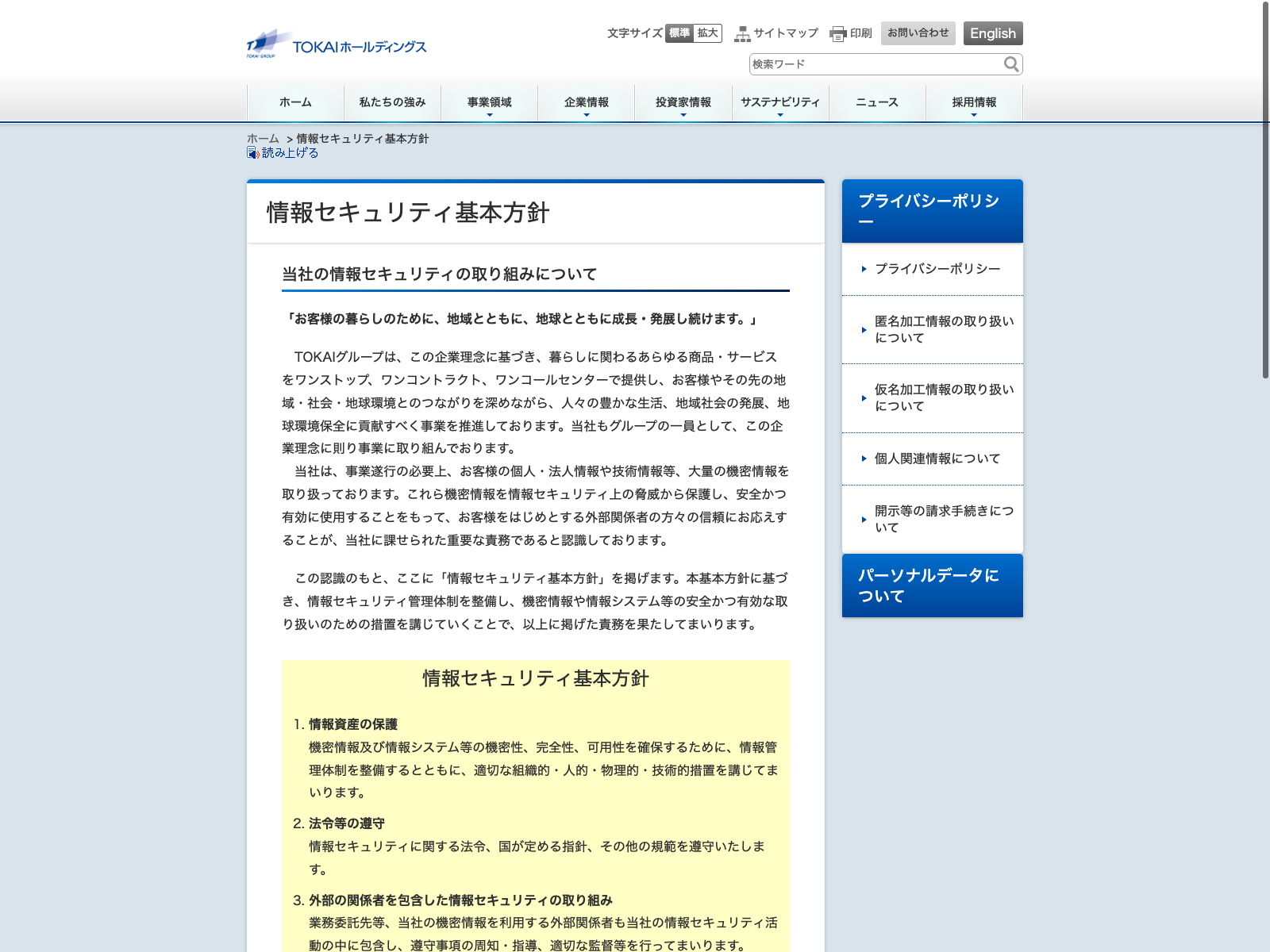Click the sitemap icon

tap(742, 33)
